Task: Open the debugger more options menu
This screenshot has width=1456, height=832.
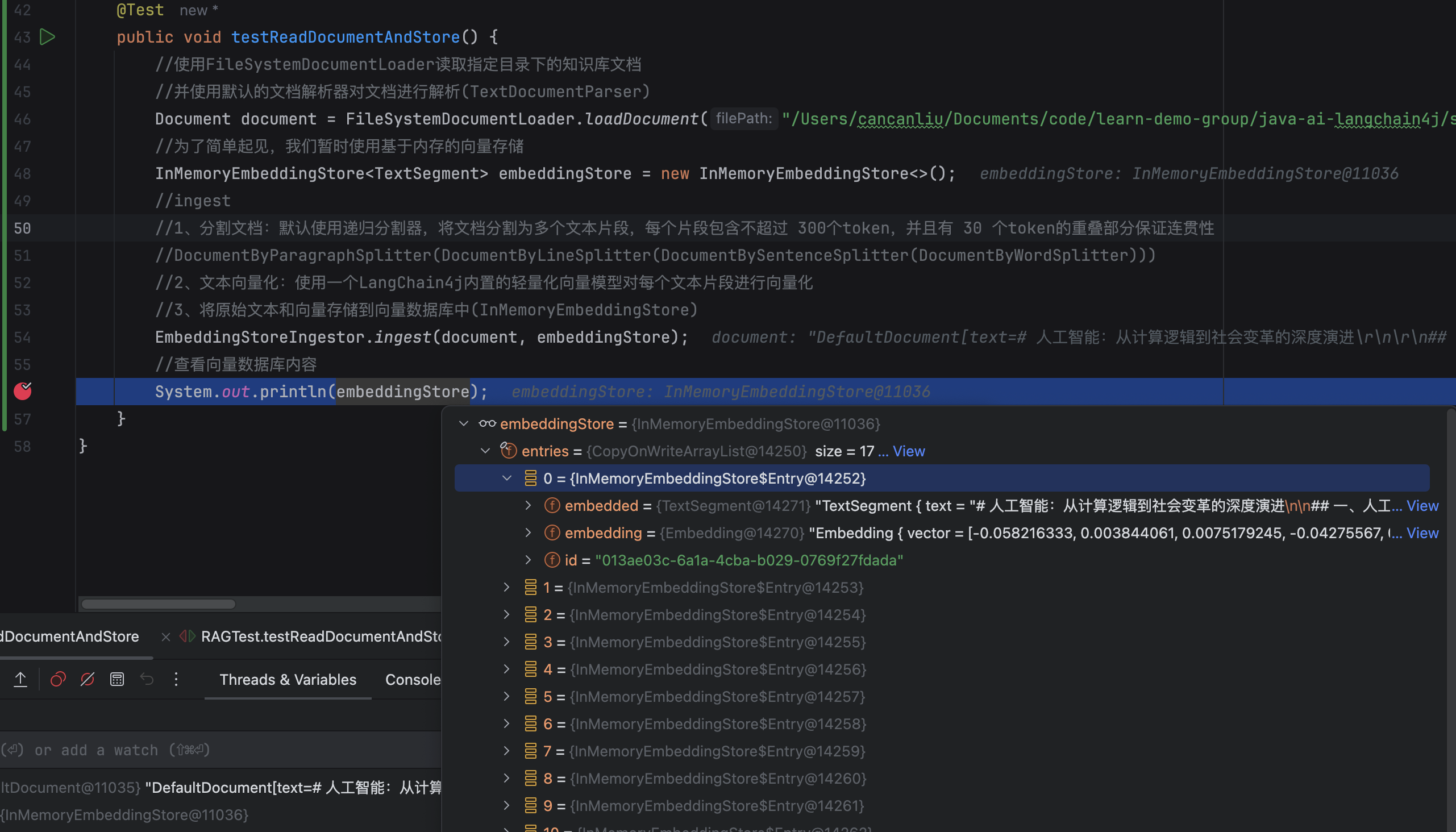Action: [176, 679]
